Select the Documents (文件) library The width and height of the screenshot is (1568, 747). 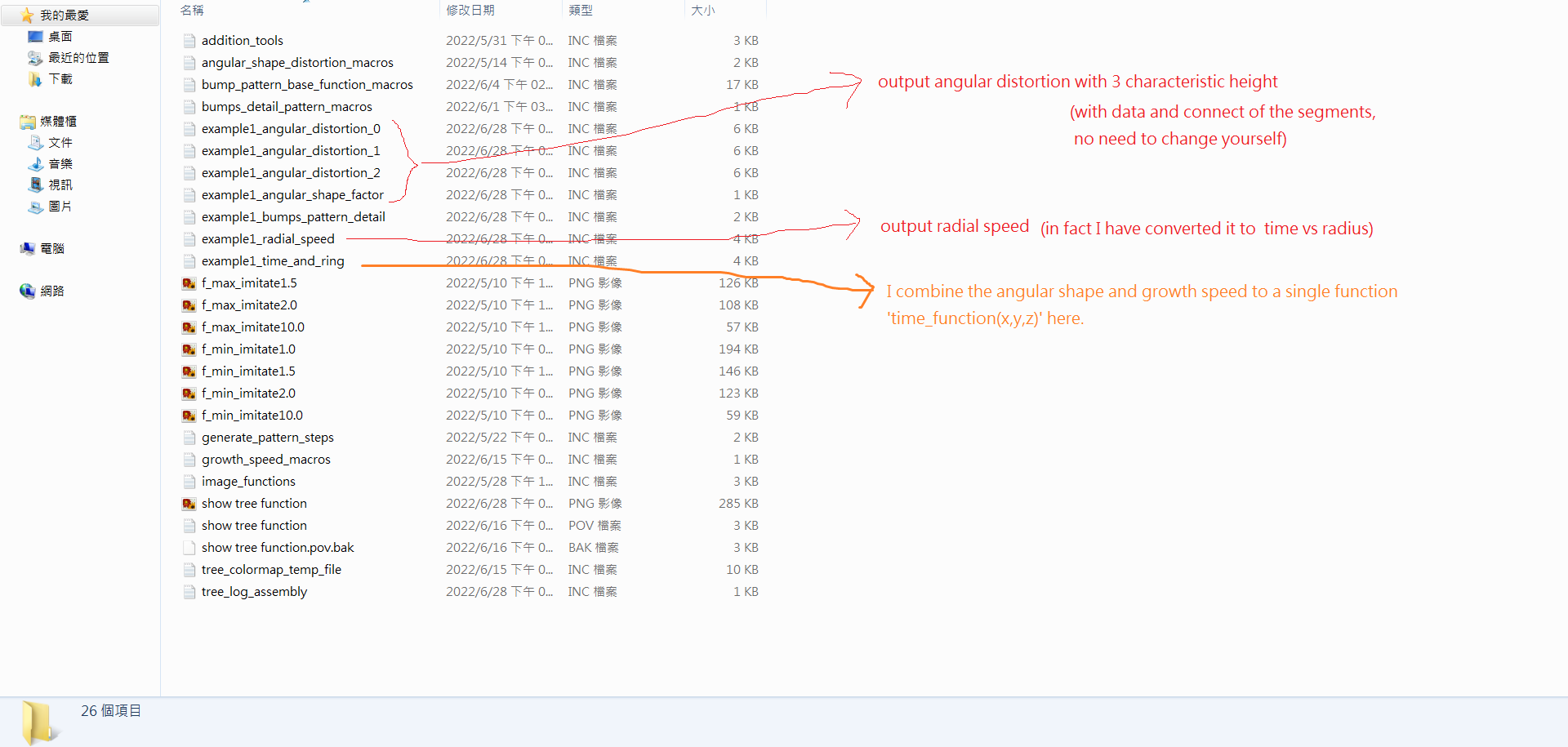pyautogui.click(x=36, y=143)
